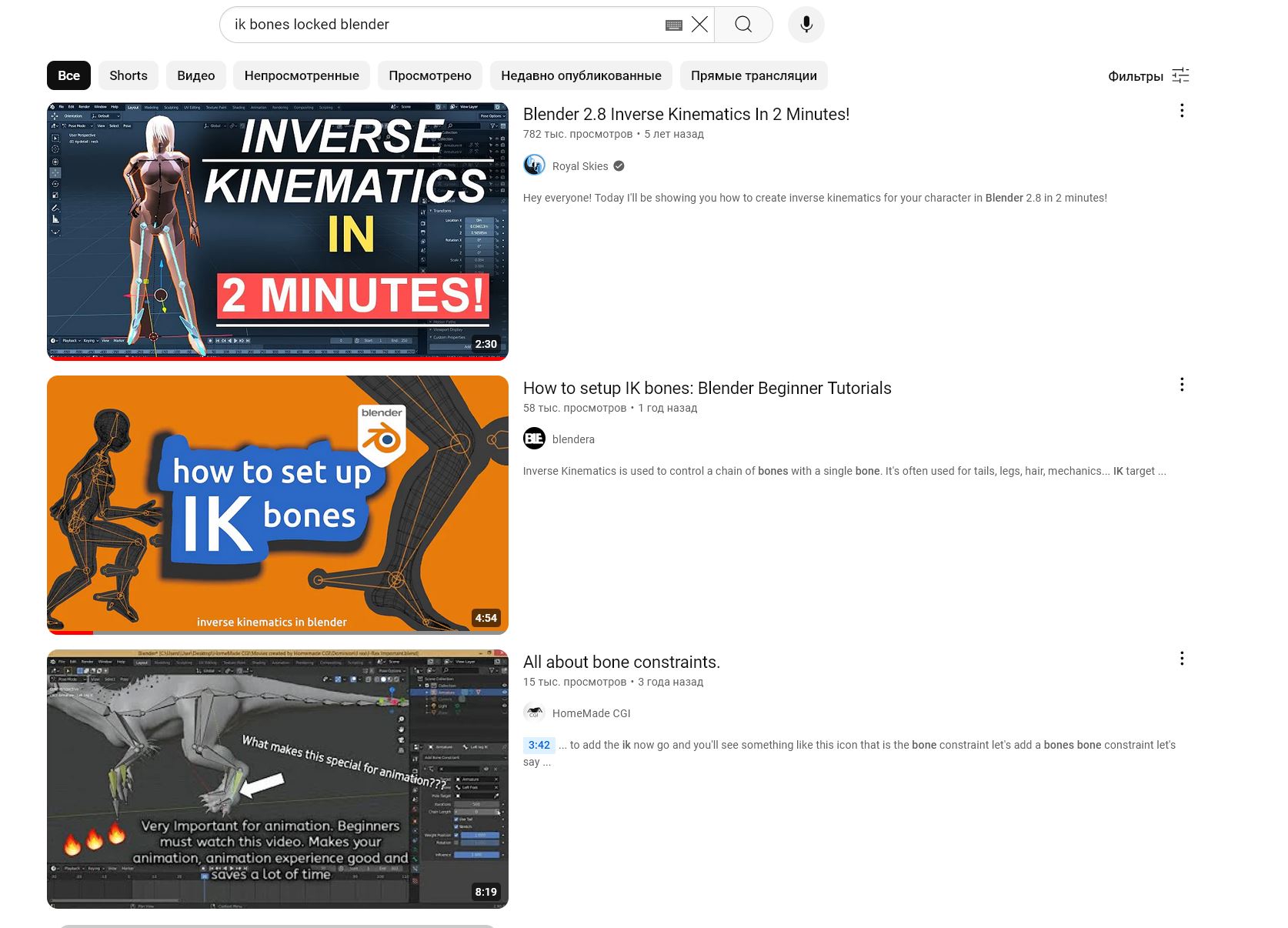Open title "How to setup IK bones: Blender Beginner Tutorials"

[x=707, y=388]
